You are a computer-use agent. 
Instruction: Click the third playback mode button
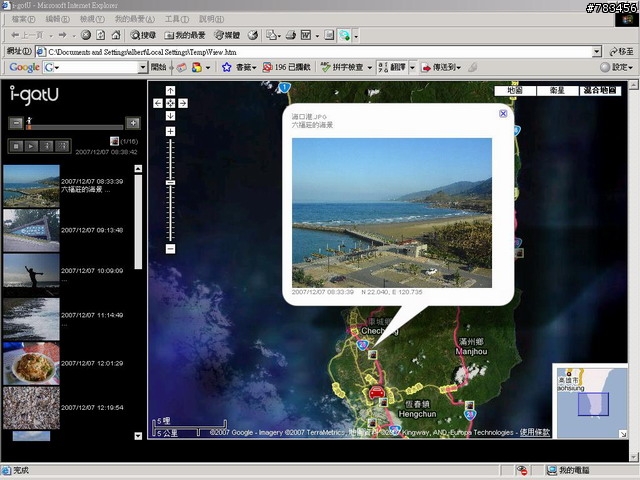pyautogui.click(x=47, y=146)
